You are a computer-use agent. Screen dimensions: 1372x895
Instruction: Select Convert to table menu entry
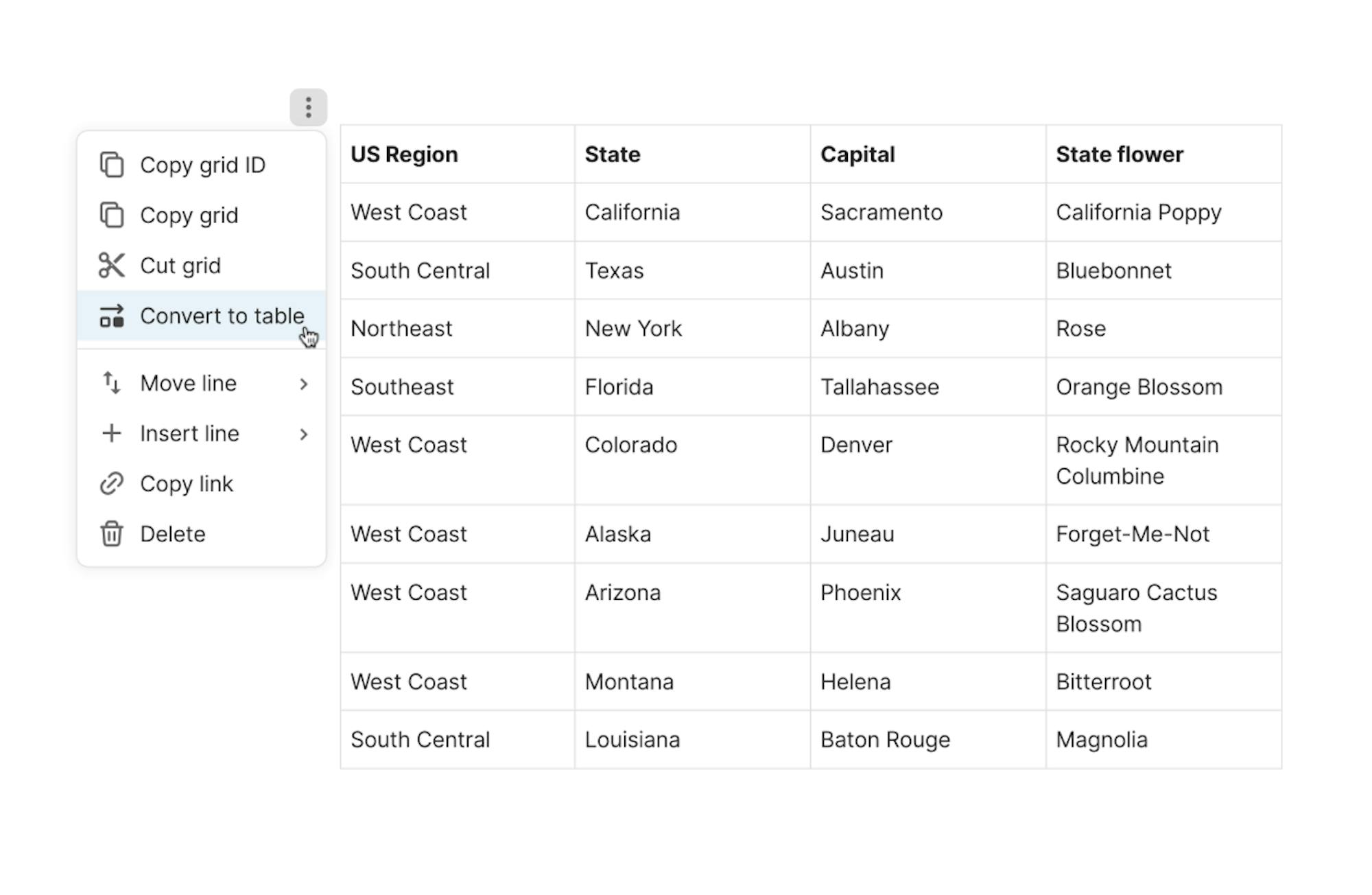pos(222,316)
